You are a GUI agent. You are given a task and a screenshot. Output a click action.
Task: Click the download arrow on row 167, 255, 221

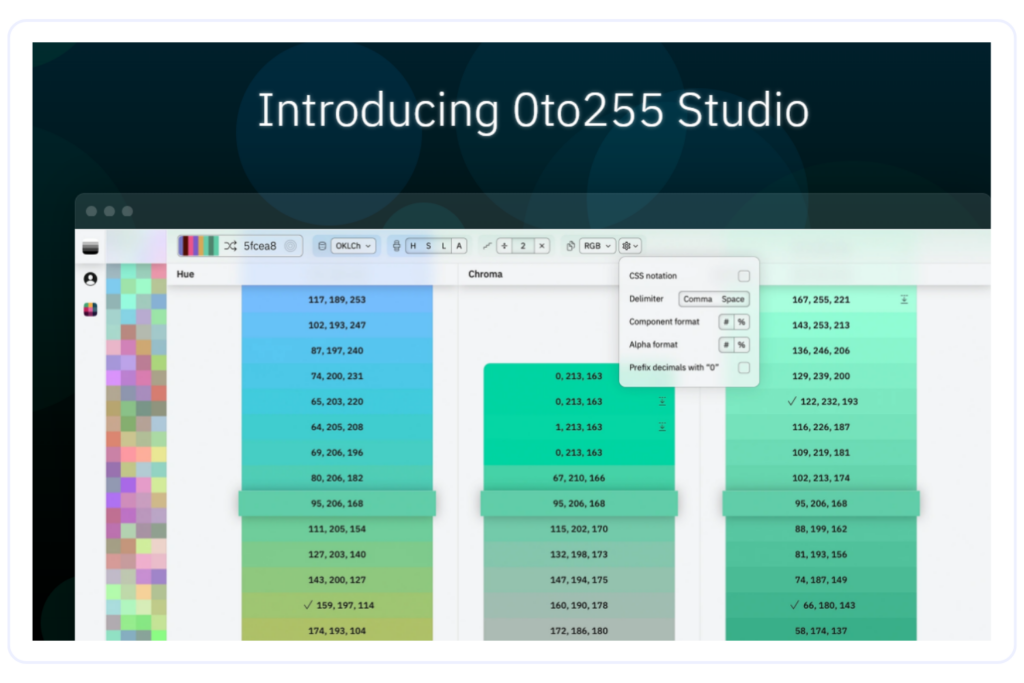point(903,299)
